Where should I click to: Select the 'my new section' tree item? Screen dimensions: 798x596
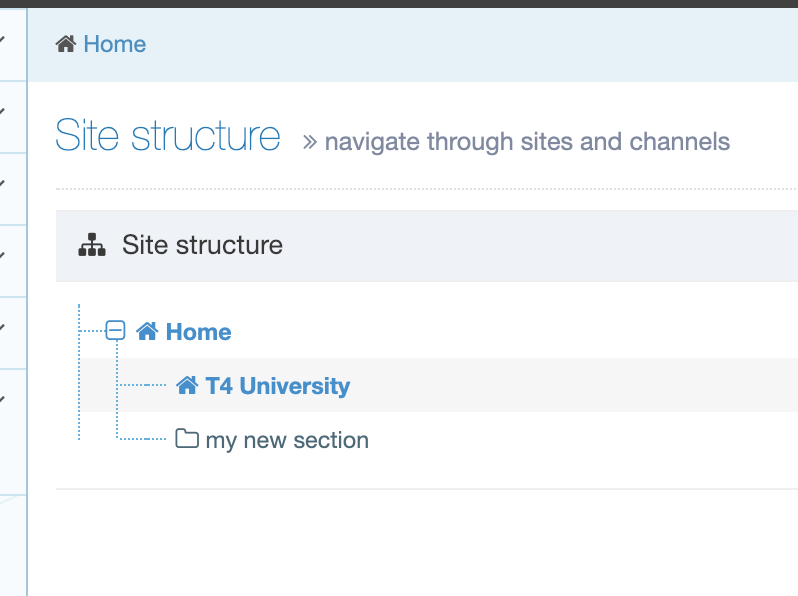click(x=286, y=440)
